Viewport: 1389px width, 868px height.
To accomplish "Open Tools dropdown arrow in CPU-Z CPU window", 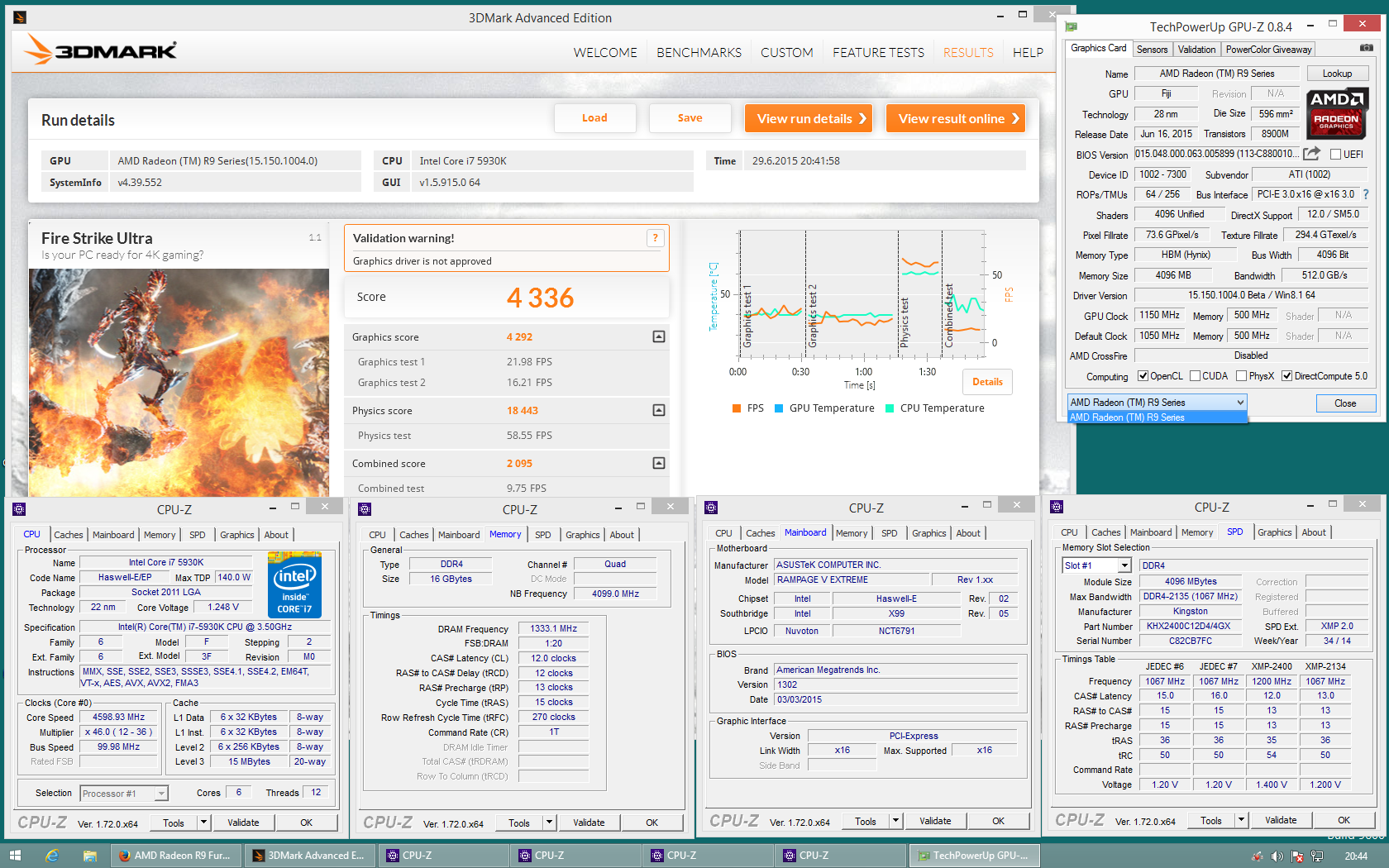I will point(203,823).
